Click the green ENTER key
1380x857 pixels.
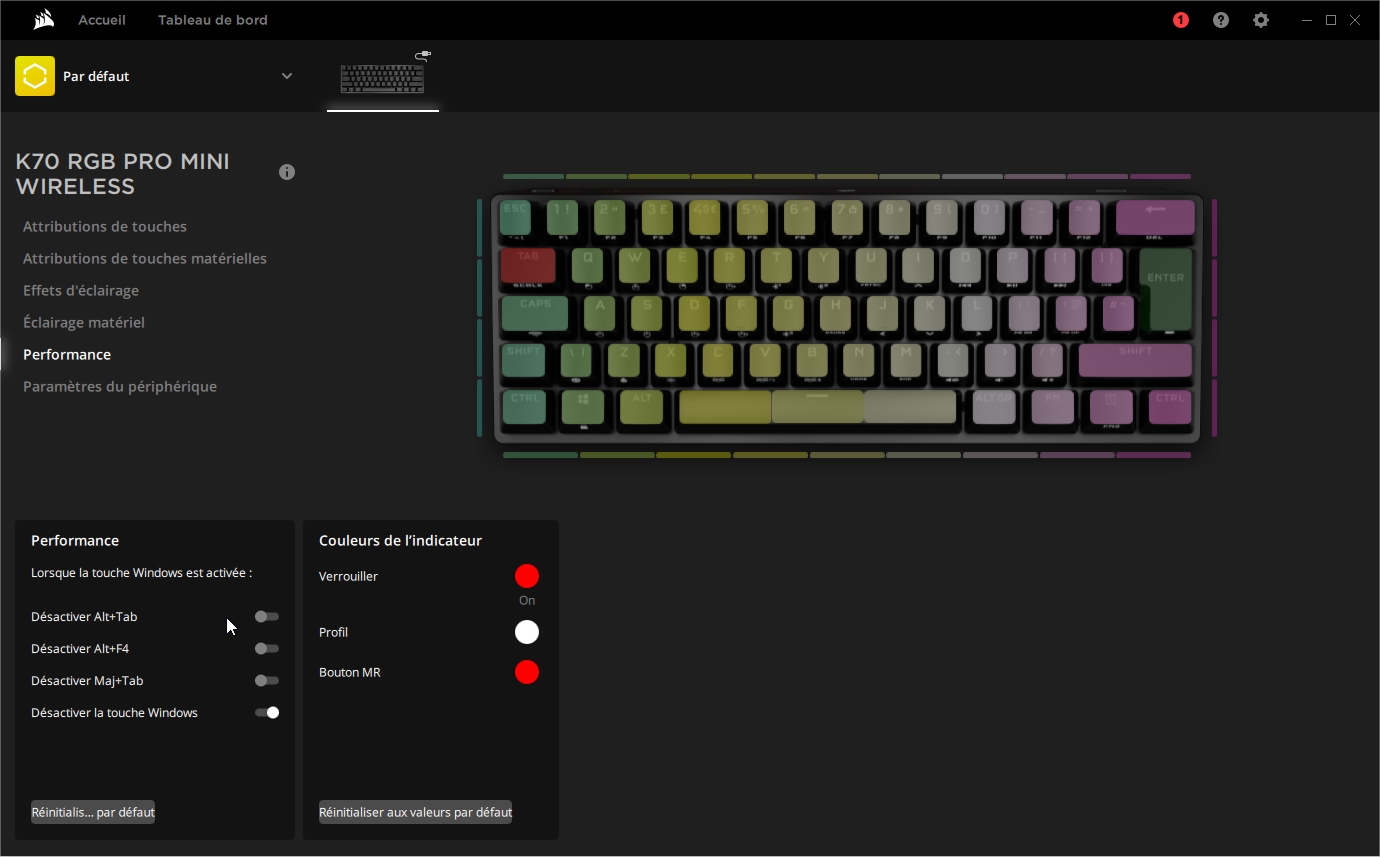pyautogui.click(x=1166, y=290)
